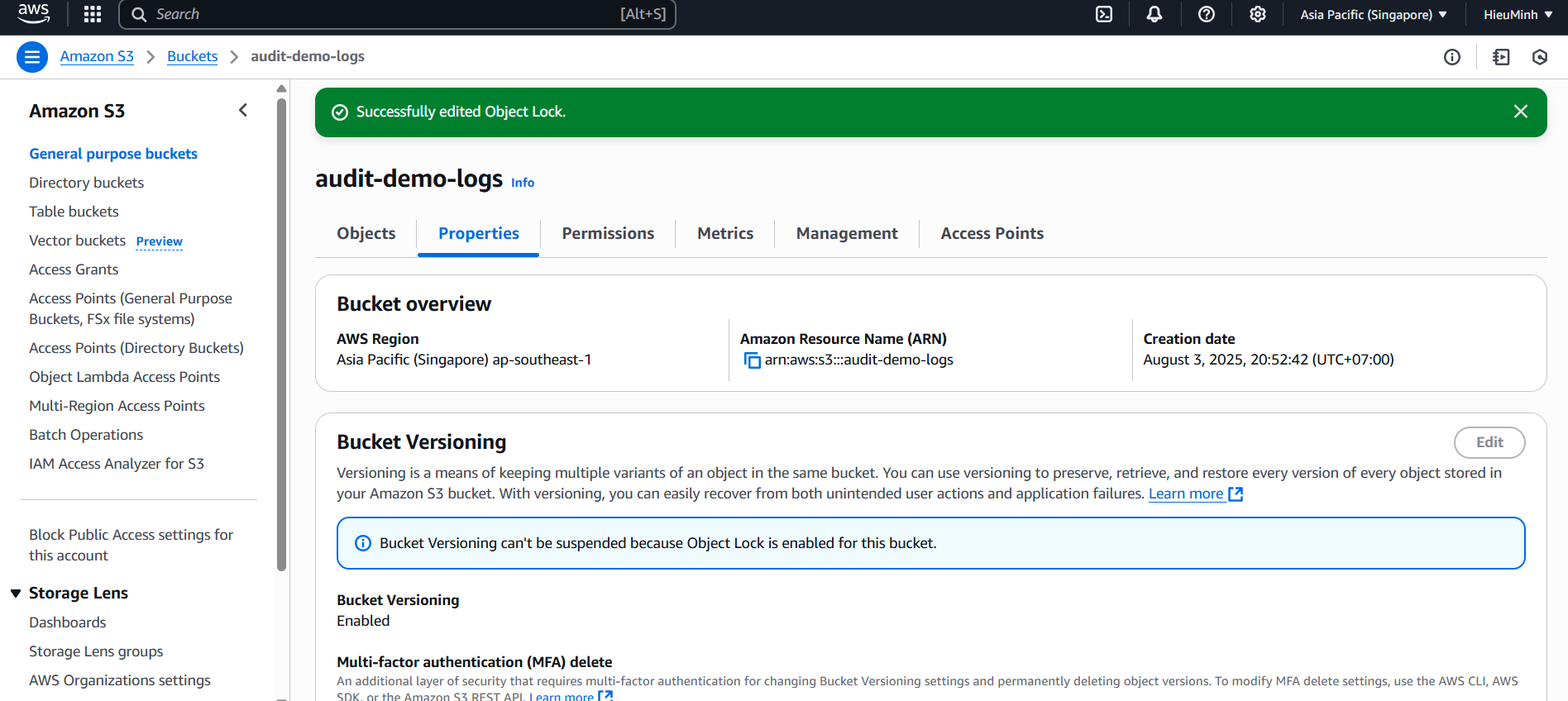The height and width of the screenshot is (701, 1568).
Task: Click the sidebar vertical scrollbar
Action: point(281,335)
